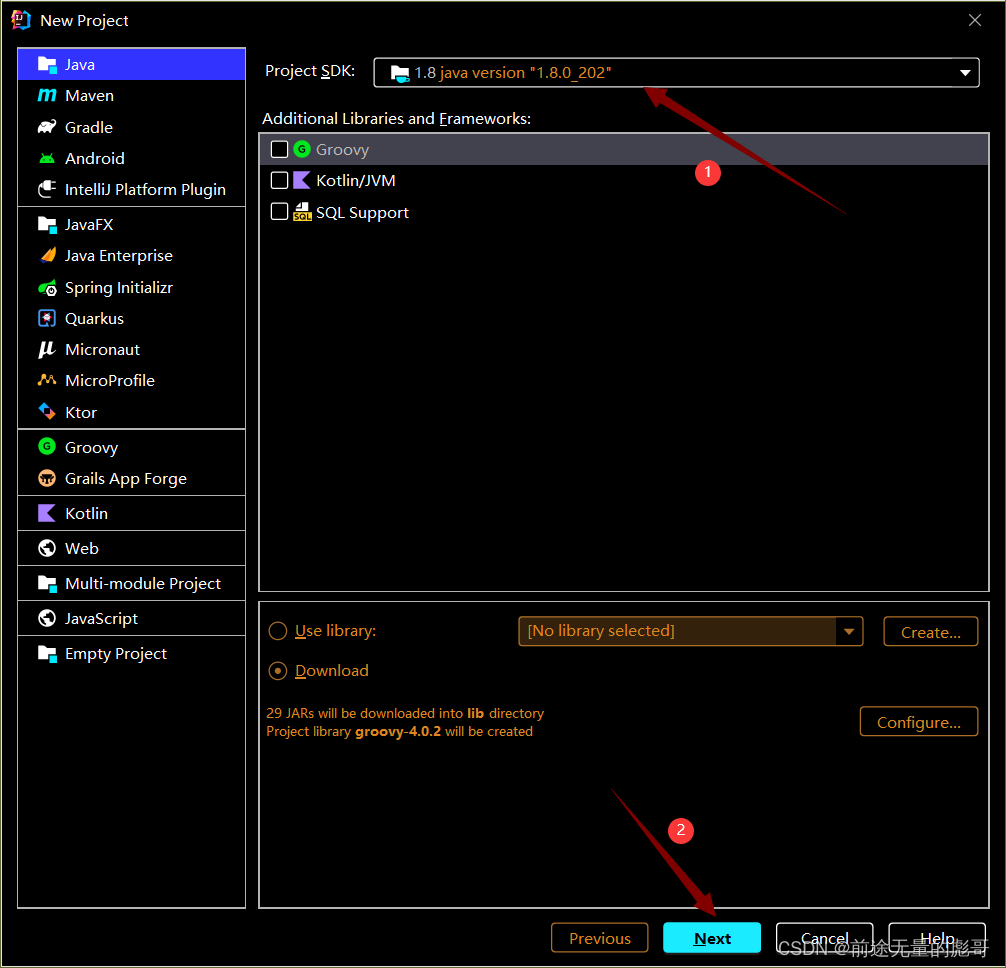Close the New Project dialog

click(975, 20)
